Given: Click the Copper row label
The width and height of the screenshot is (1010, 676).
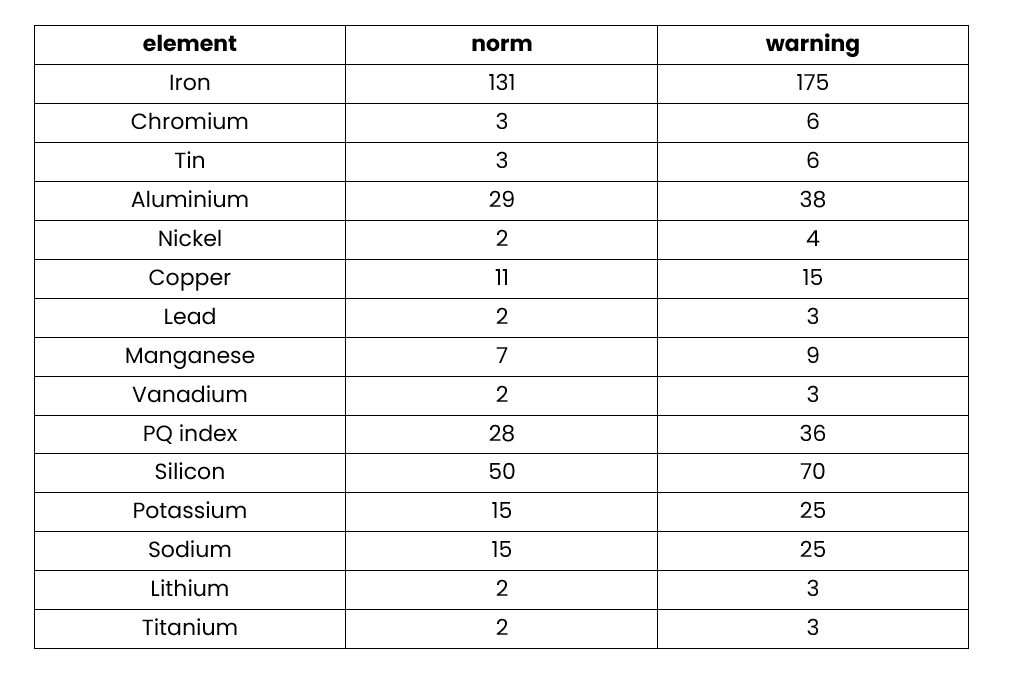Looking at the screenshot, I should [x=190, y=278].
